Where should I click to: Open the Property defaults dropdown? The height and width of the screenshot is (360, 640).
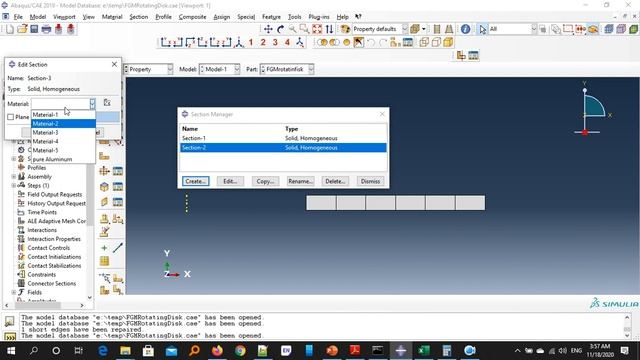pyautogui.click(x=405, y=29)
